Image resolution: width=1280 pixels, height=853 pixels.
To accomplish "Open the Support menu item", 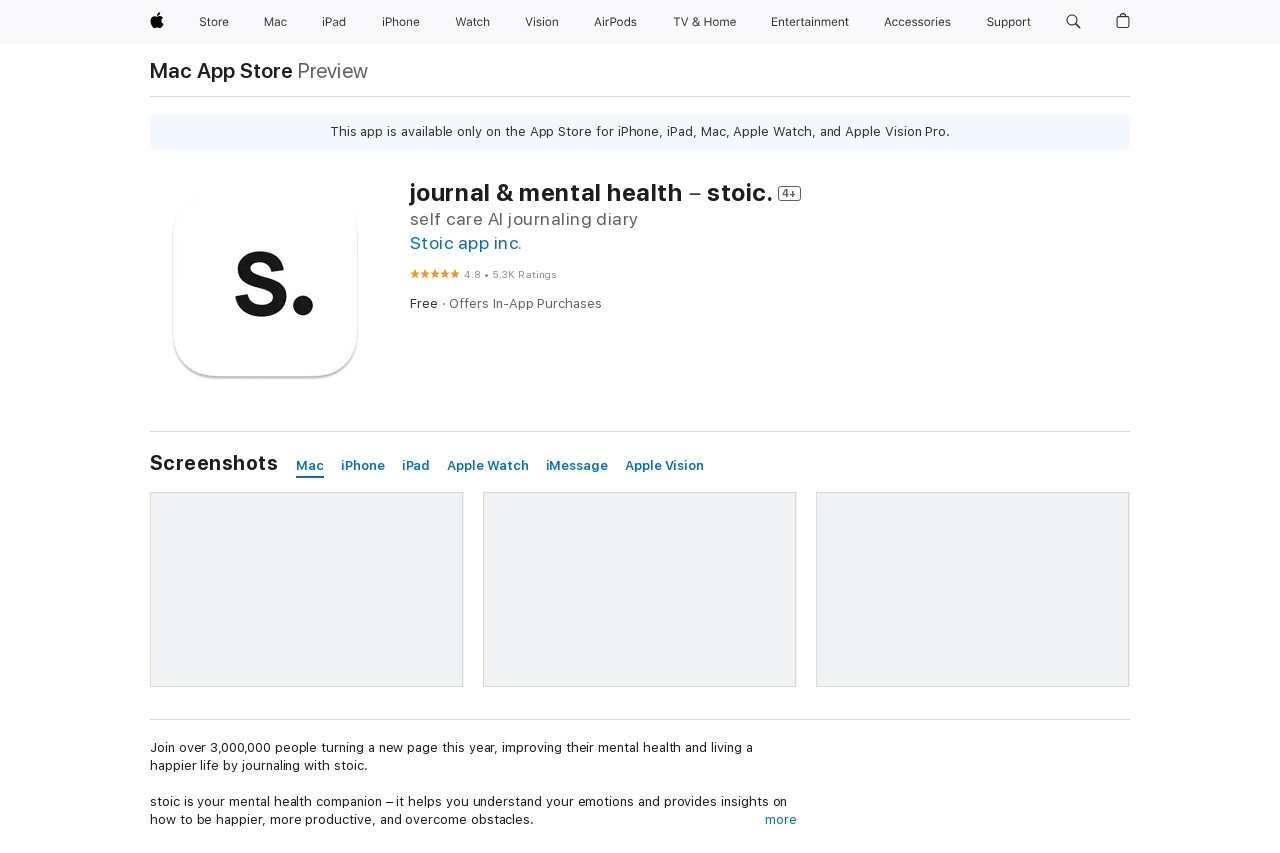I will point(1008,22).
